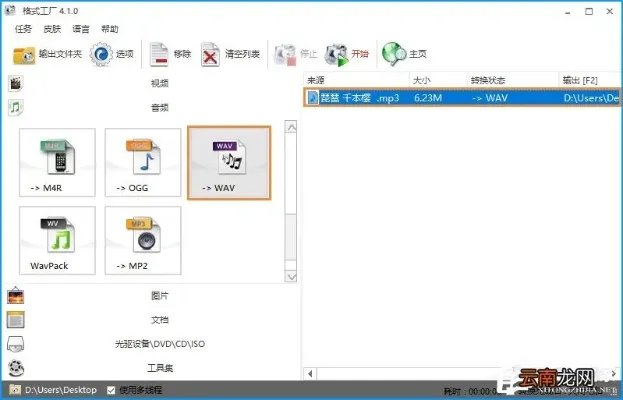
Task: Minimize the 格式工厂 window
Action: tap(568, 12)
